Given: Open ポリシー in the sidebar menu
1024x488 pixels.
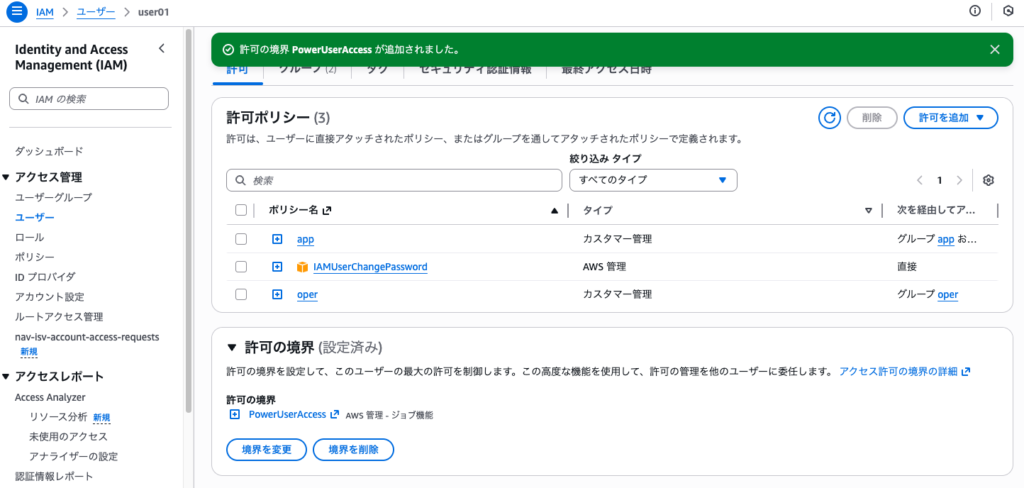Looking at the screenshot, I should tap(34, 257).
